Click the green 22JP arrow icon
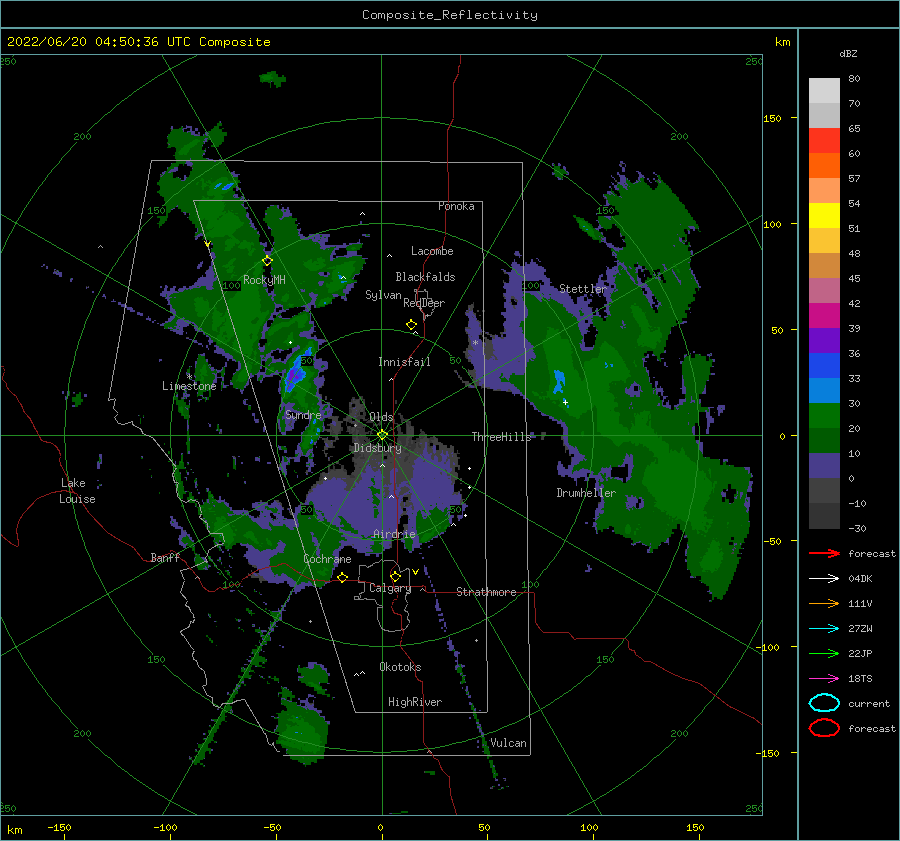 tap(824, 653)
